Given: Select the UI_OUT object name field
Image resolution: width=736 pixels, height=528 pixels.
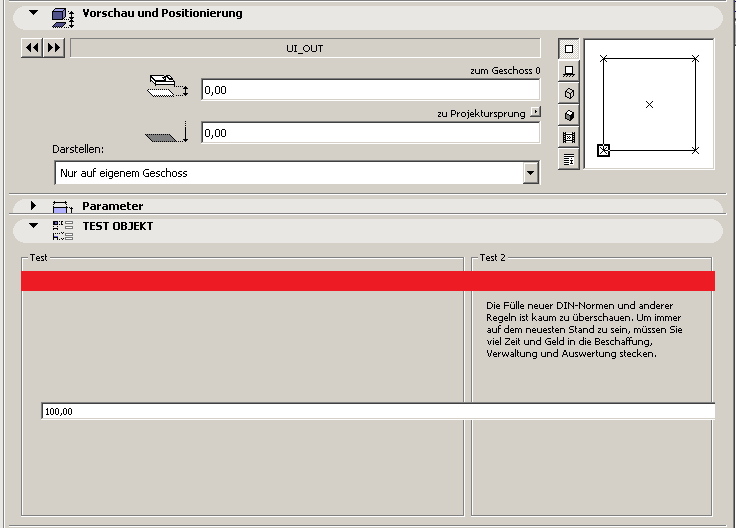Looking at the screenshot, I should 305,48.
